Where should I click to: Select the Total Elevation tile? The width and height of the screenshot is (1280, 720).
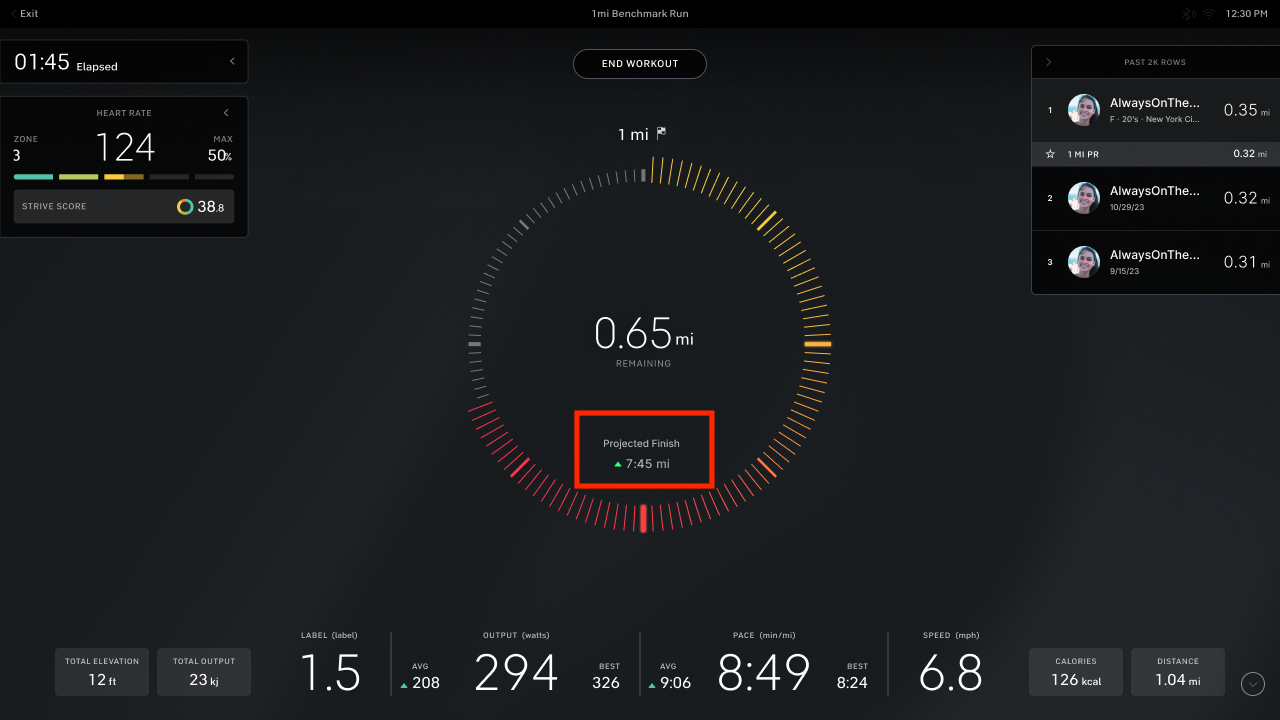(x=102, y=672)
